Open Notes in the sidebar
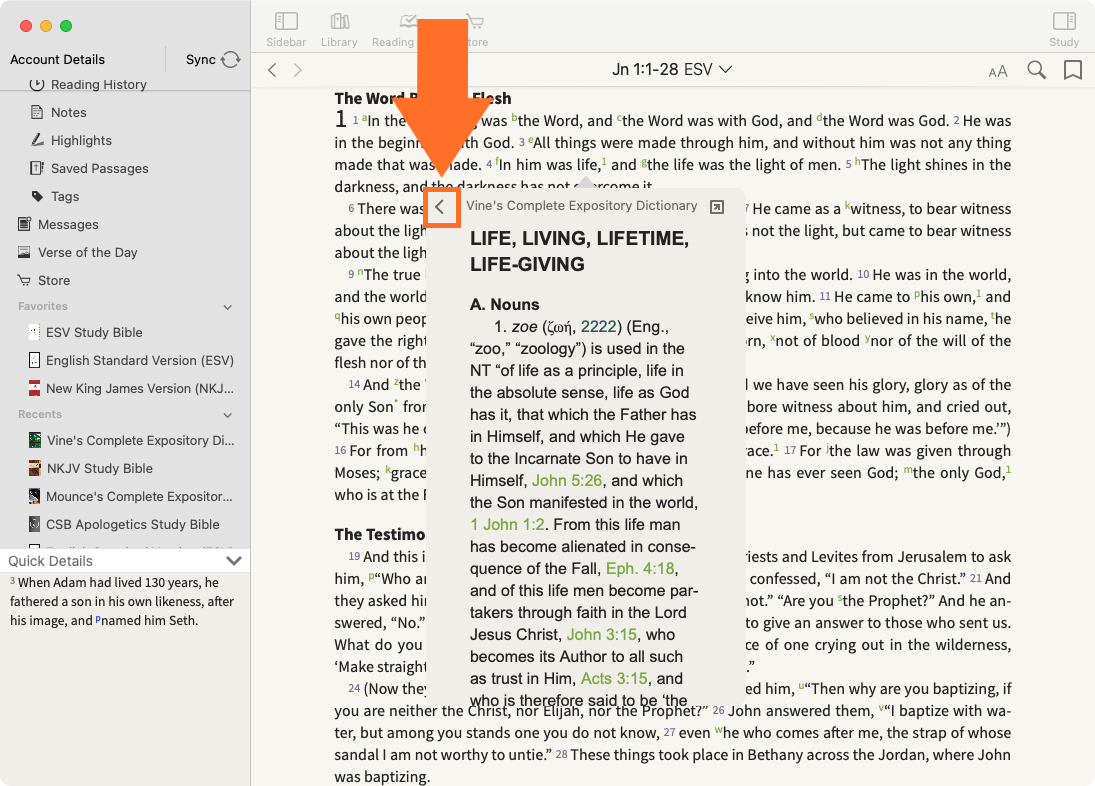Viewport: 1095px width, 786px height. coord(68,112)
